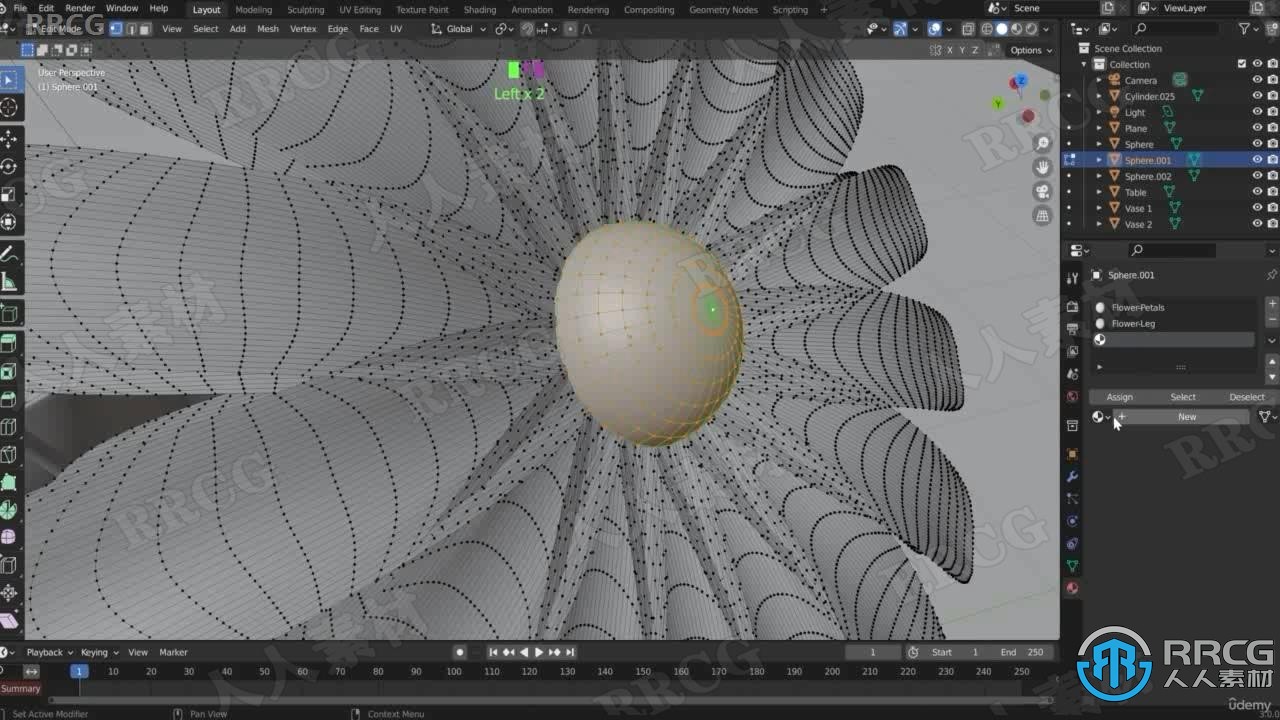This screenshot has width=1280, height=720.
Task: Open the Tool properties tab
Action: [1072, 278]
